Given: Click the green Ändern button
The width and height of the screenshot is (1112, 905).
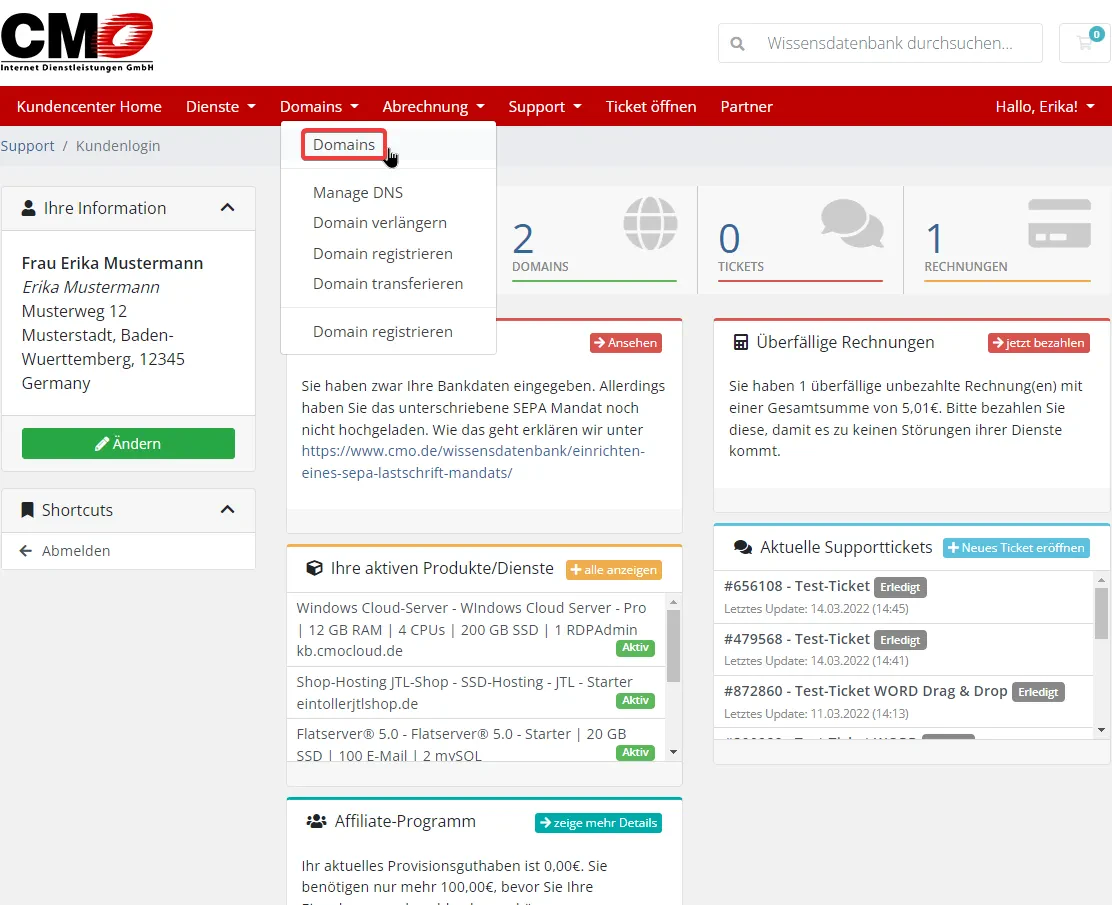Looking at the screenshot, I should point(128,443).
